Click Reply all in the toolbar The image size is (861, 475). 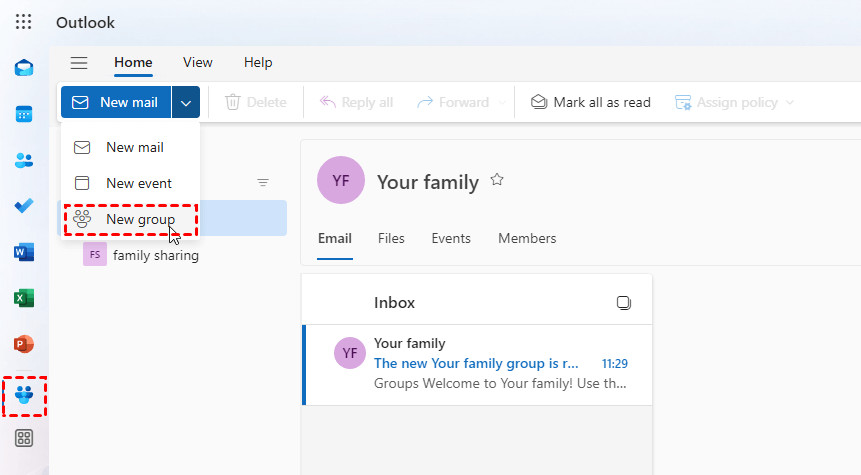coord(357,102)
